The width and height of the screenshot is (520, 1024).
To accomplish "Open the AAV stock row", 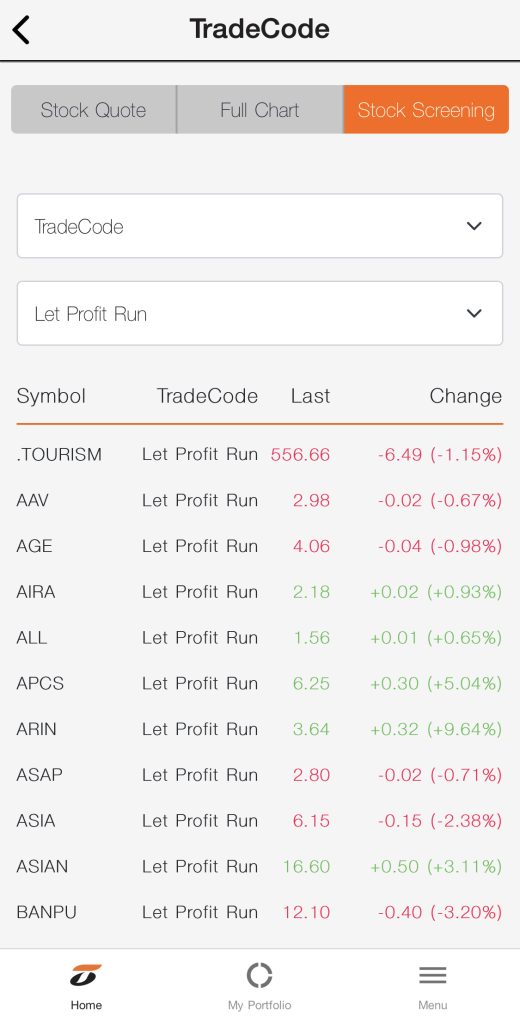I will click(259, 500).
